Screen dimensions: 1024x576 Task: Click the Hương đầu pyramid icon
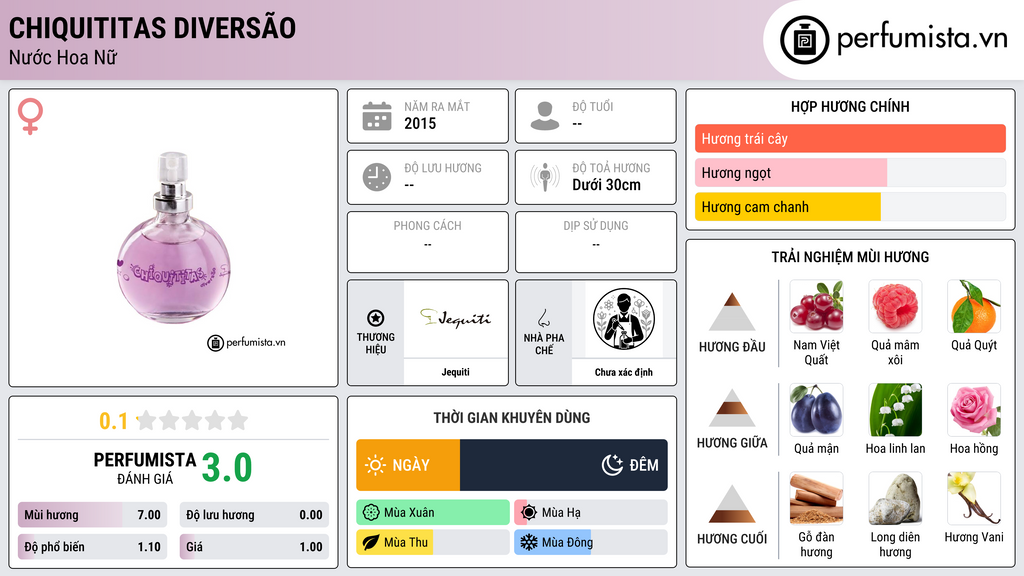732,312
